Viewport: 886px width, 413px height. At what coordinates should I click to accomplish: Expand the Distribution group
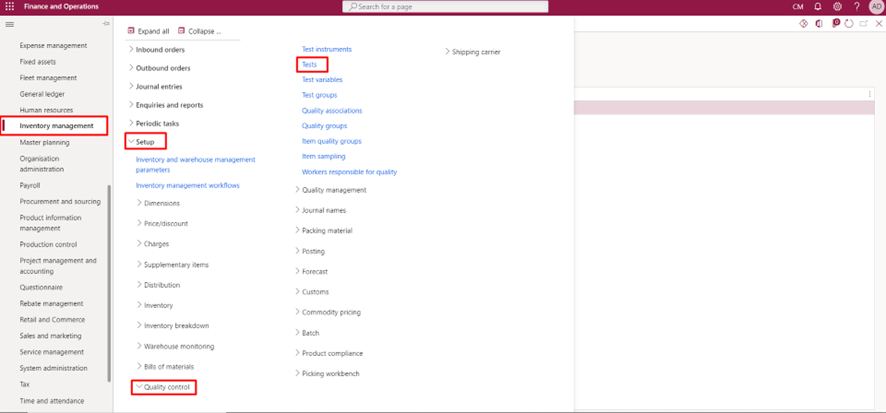pyautogui.click(x=158, y=285)
